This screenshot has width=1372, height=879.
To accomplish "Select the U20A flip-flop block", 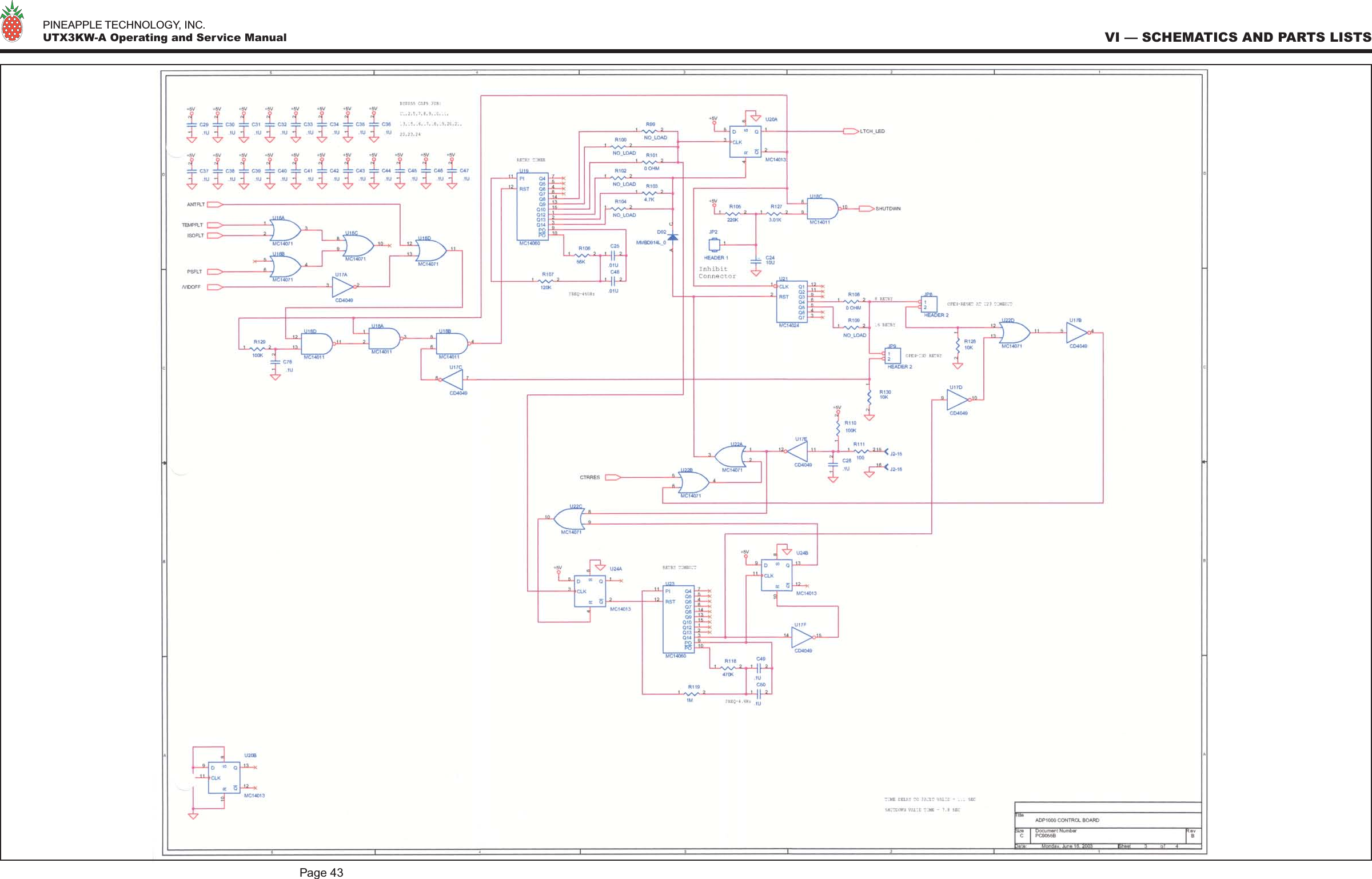I will pyautogui.click(x=745, y=142).
